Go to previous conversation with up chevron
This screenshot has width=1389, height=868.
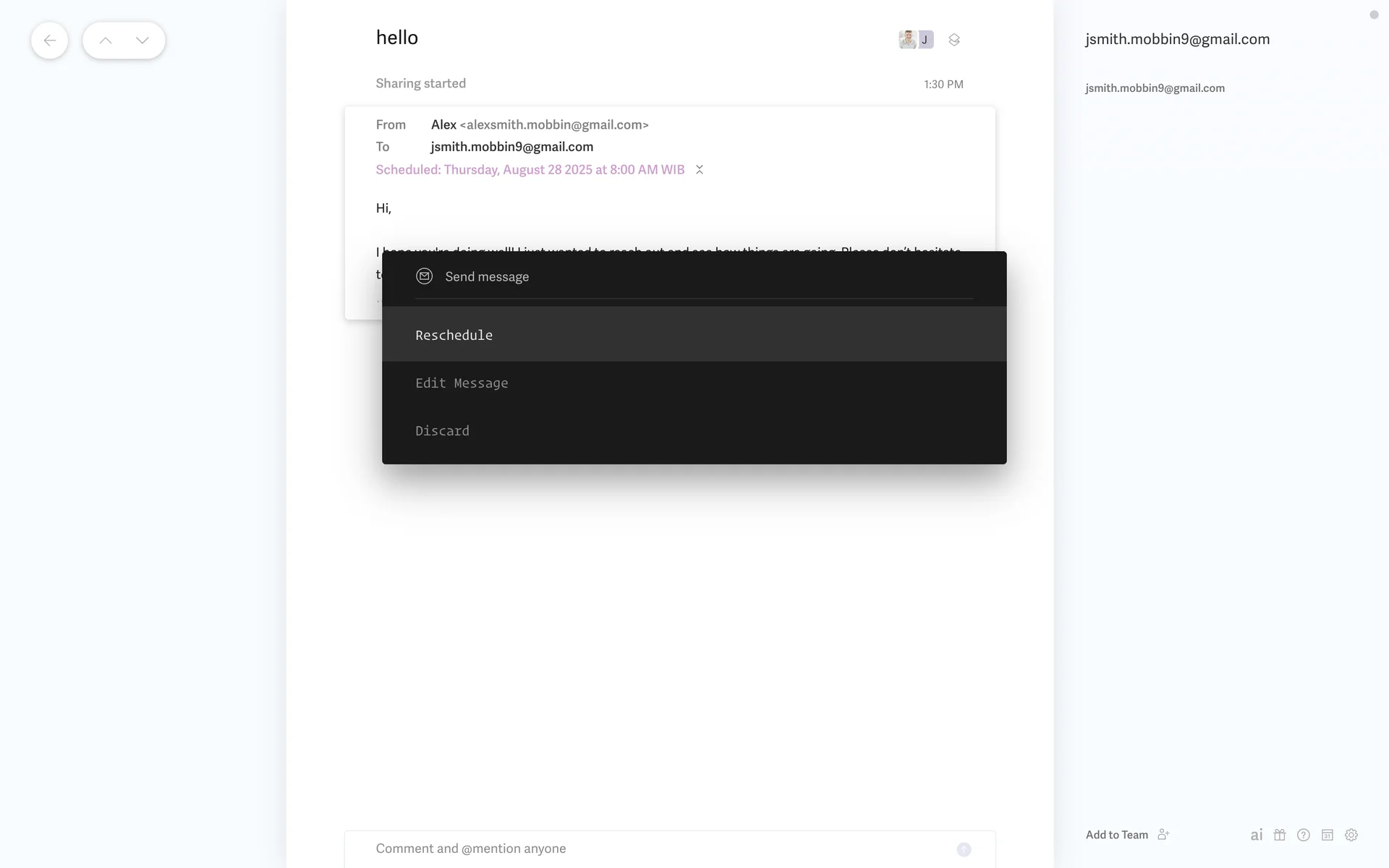(106, 41)
